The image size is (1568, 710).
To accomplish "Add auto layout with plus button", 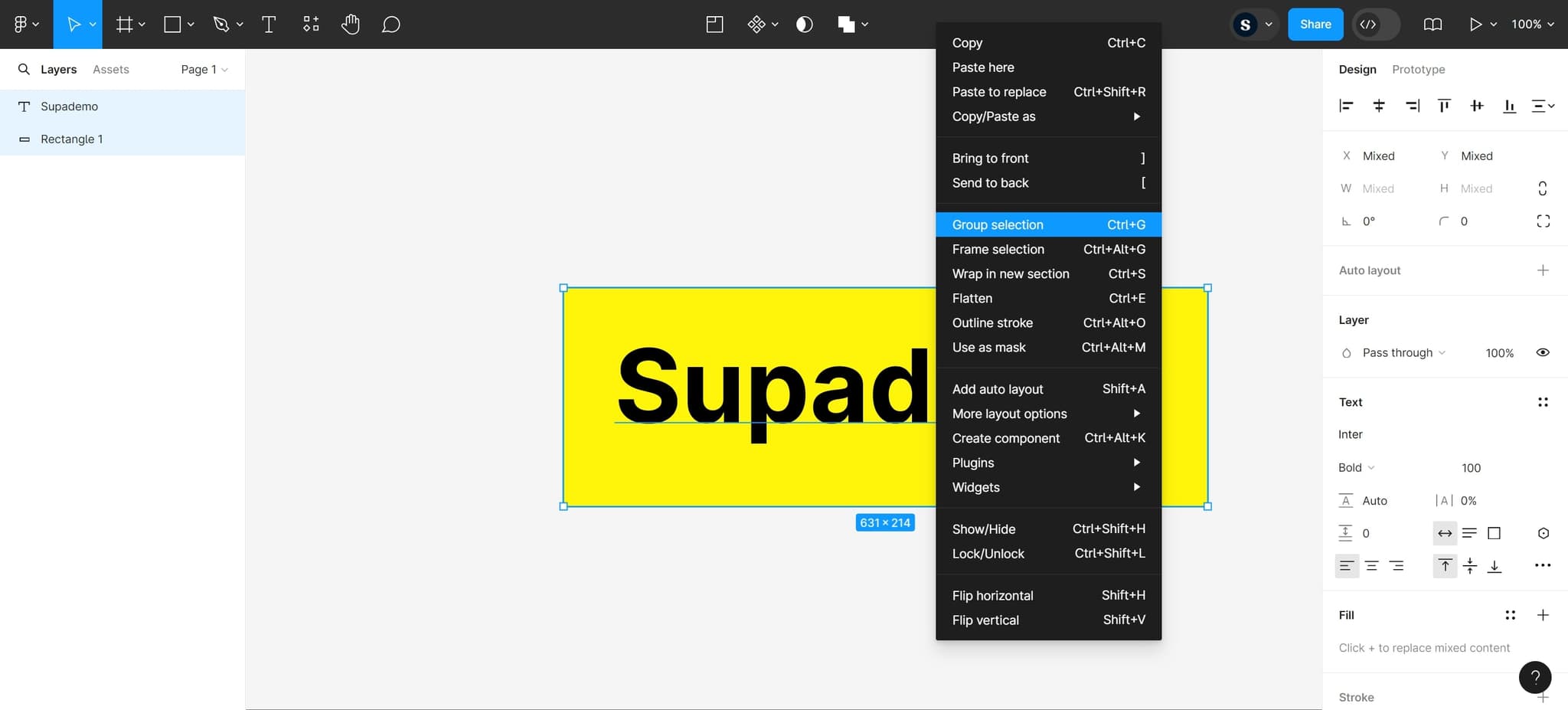I will coord(1543,270).
